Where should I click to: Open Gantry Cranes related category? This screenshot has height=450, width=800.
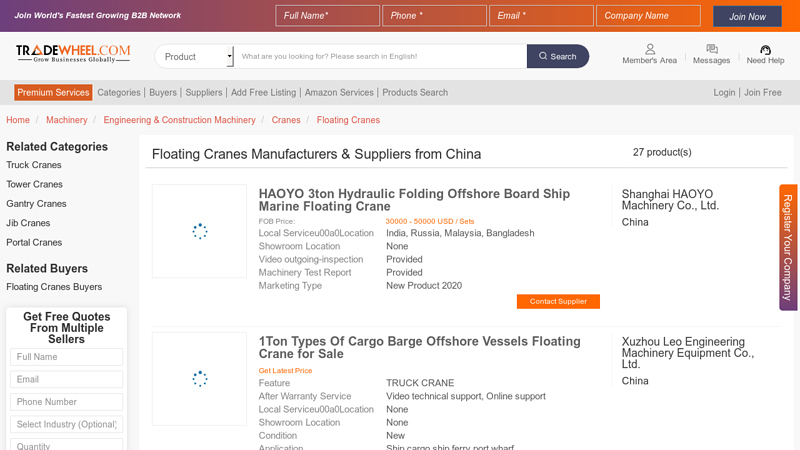36,204
